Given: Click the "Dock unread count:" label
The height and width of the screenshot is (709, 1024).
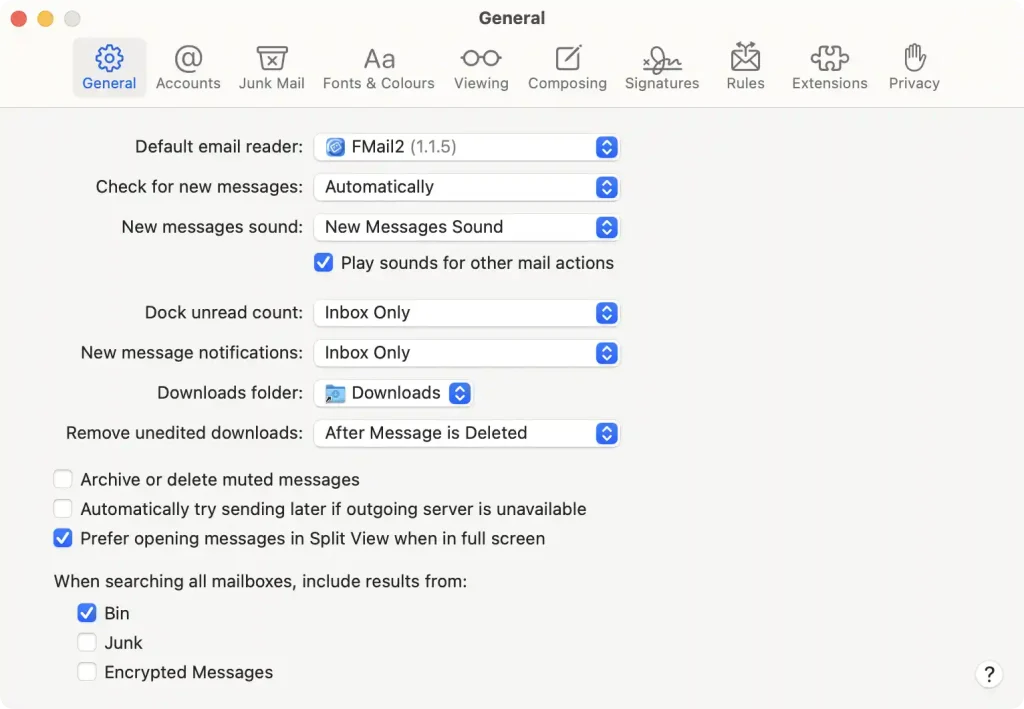Looking at the screenshot, I should coord(224,313).
